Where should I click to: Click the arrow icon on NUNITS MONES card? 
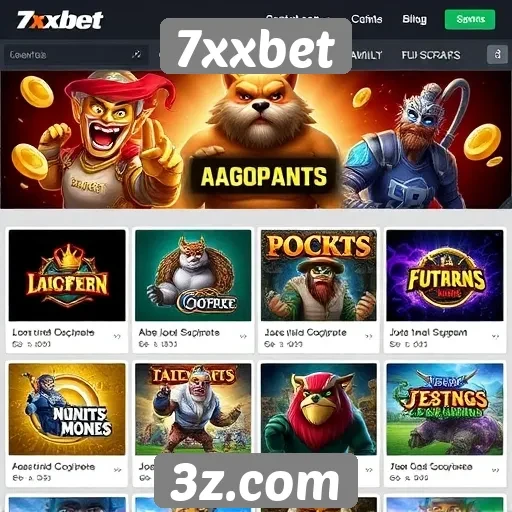click(x=117, y=470)
